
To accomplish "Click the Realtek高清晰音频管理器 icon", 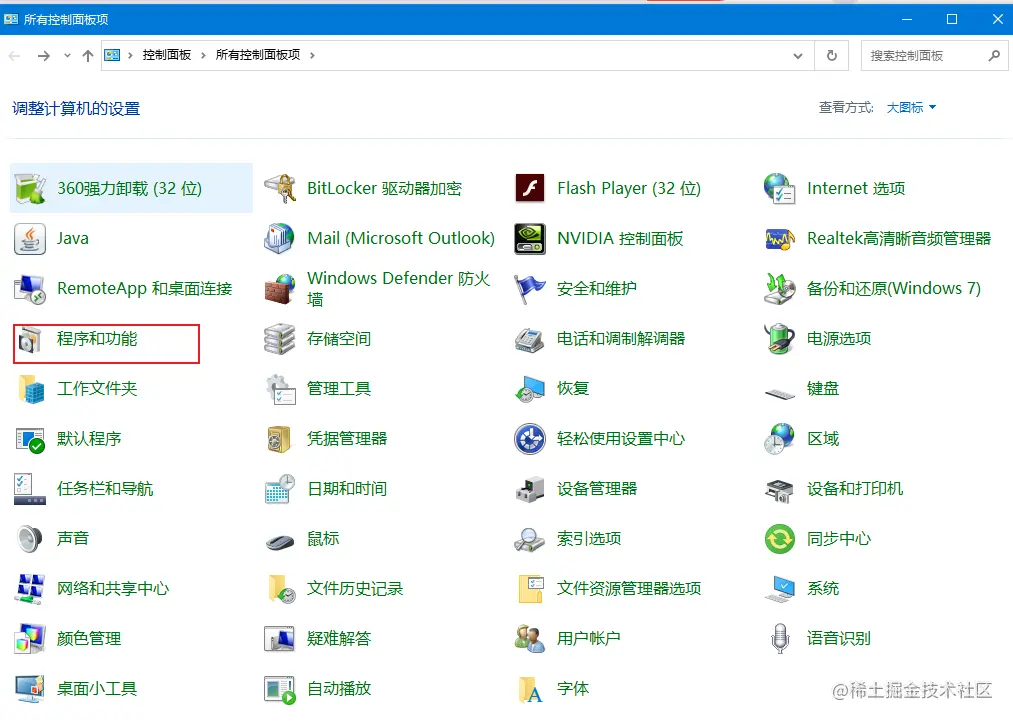I will pos(780,238).
